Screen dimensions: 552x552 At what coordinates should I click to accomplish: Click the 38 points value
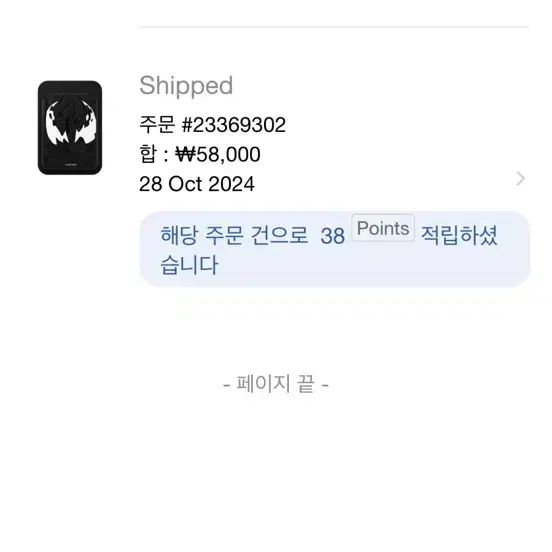click(332, 236)
